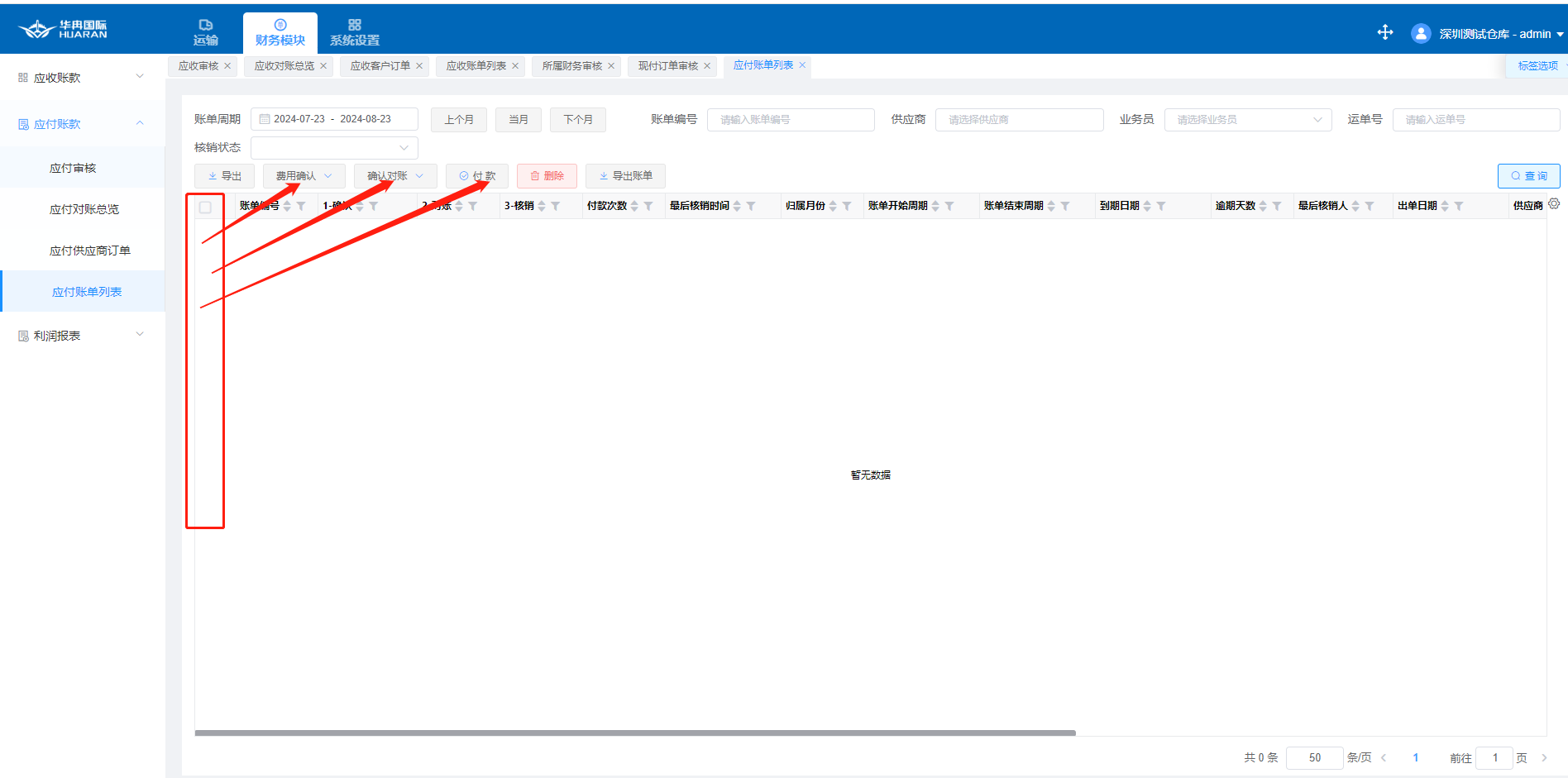Screen dimensions: 1568x778
Task: Click the horizontal scrollbar under the table
Action: pos(634,733)
